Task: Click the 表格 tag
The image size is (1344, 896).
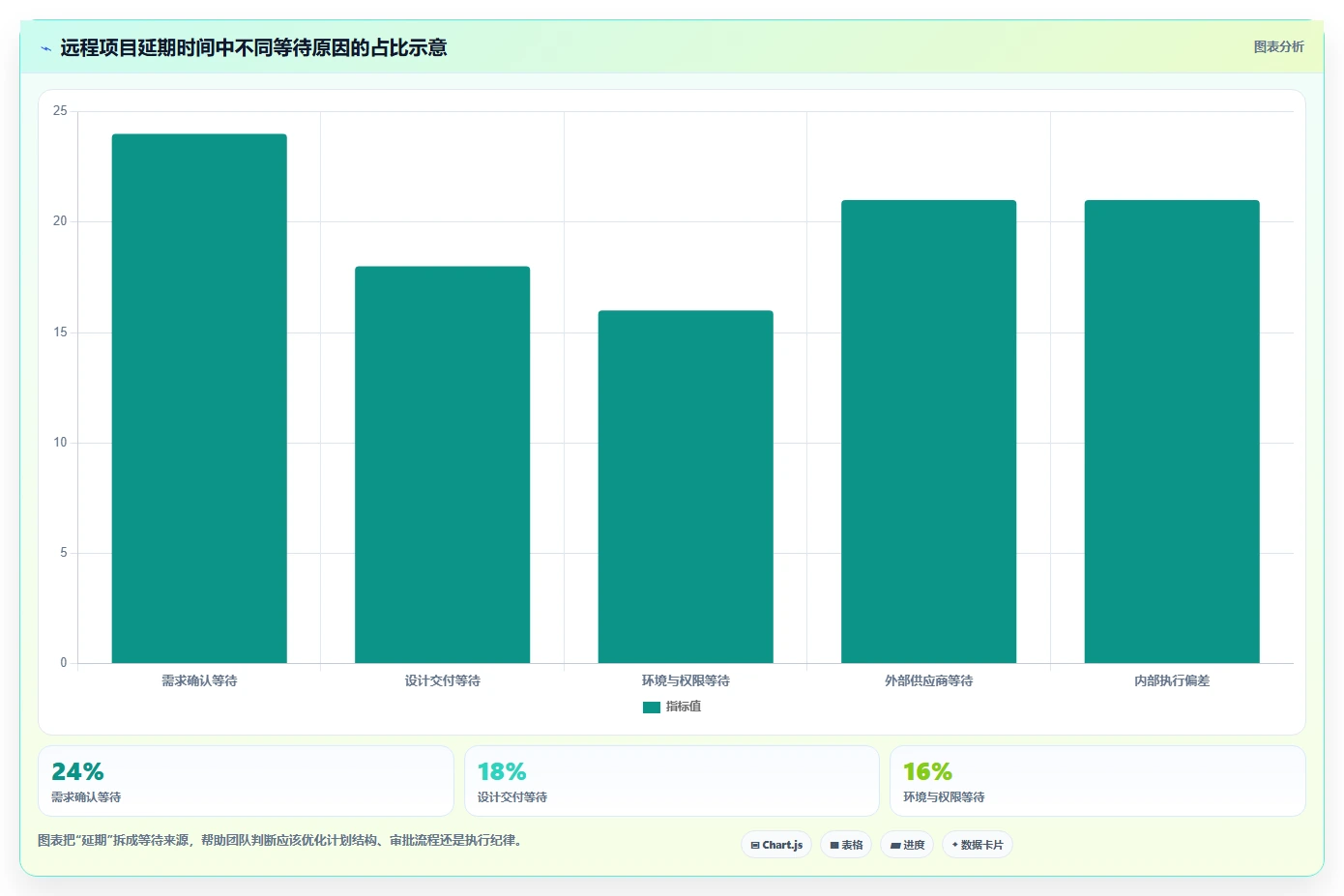Action: (846, 845)
